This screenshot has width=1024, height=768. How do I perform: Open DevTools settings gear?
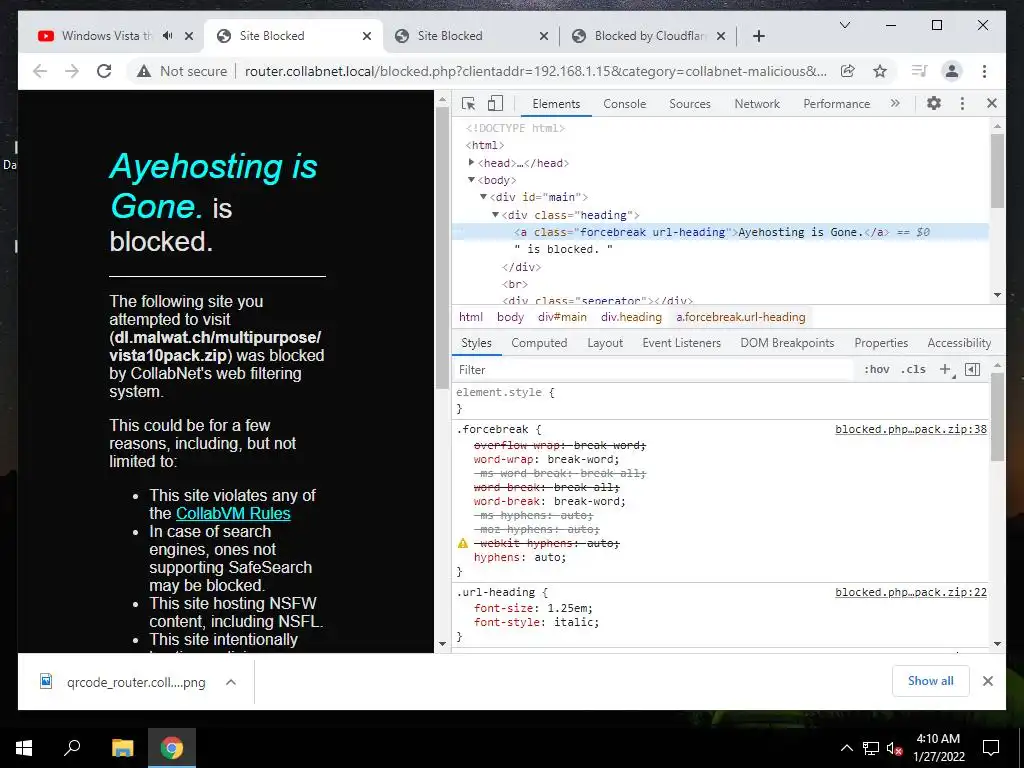pos(934,103)
